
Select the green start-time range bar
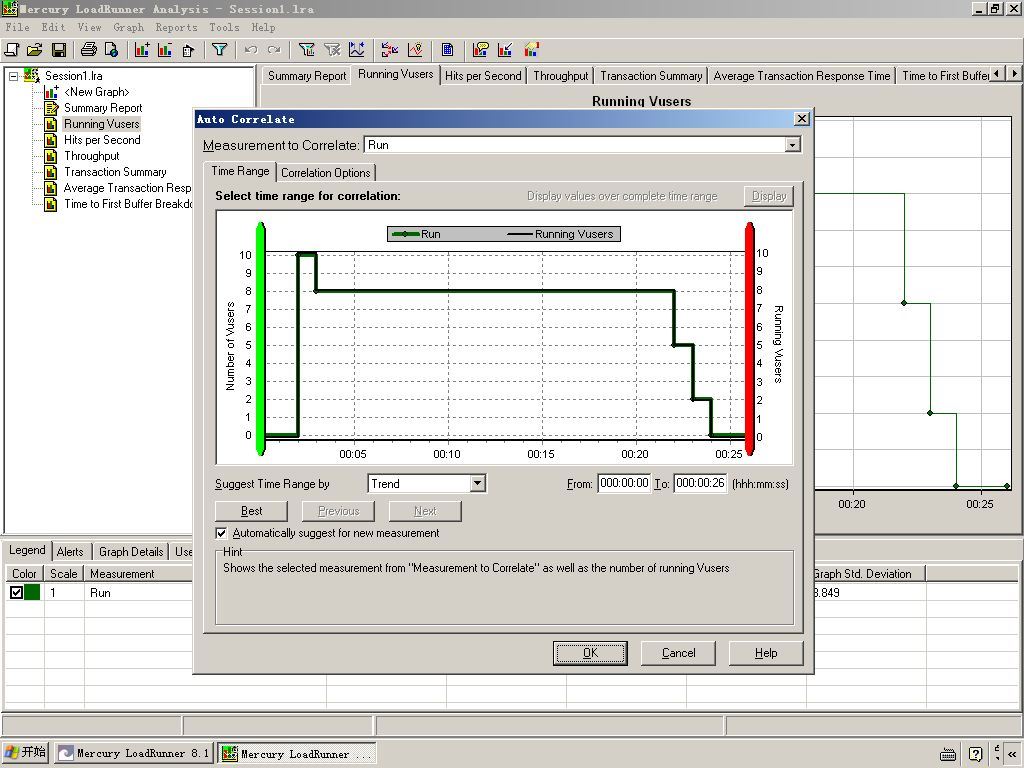tap(261, 338)
